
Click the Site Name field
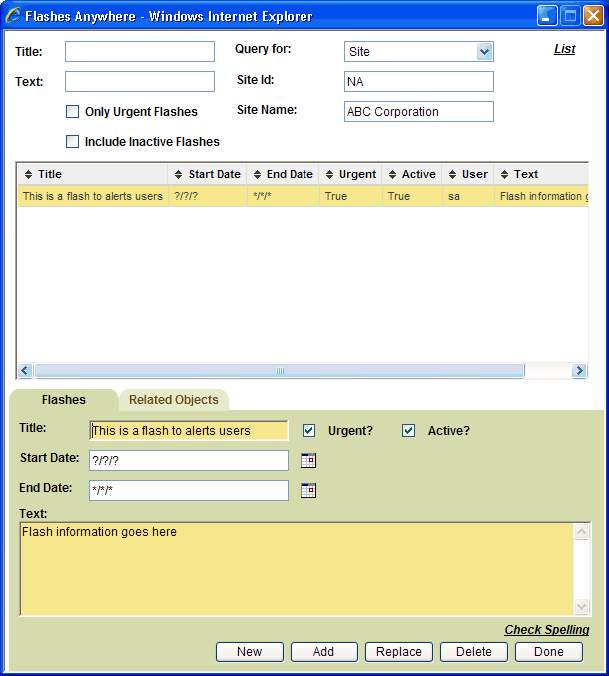419,112
